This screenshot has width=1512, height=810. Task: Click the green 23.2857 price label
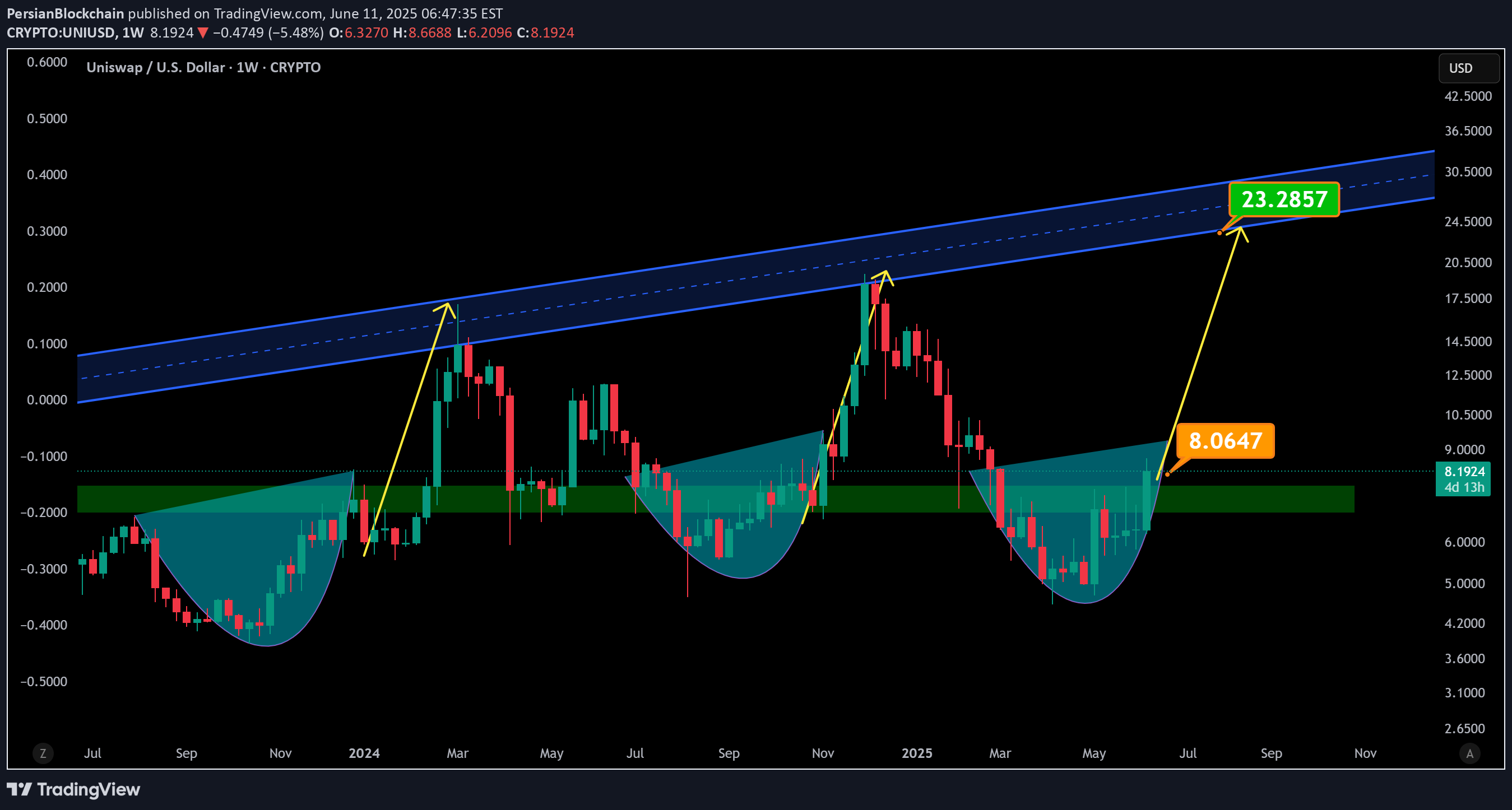[1284, 199]
